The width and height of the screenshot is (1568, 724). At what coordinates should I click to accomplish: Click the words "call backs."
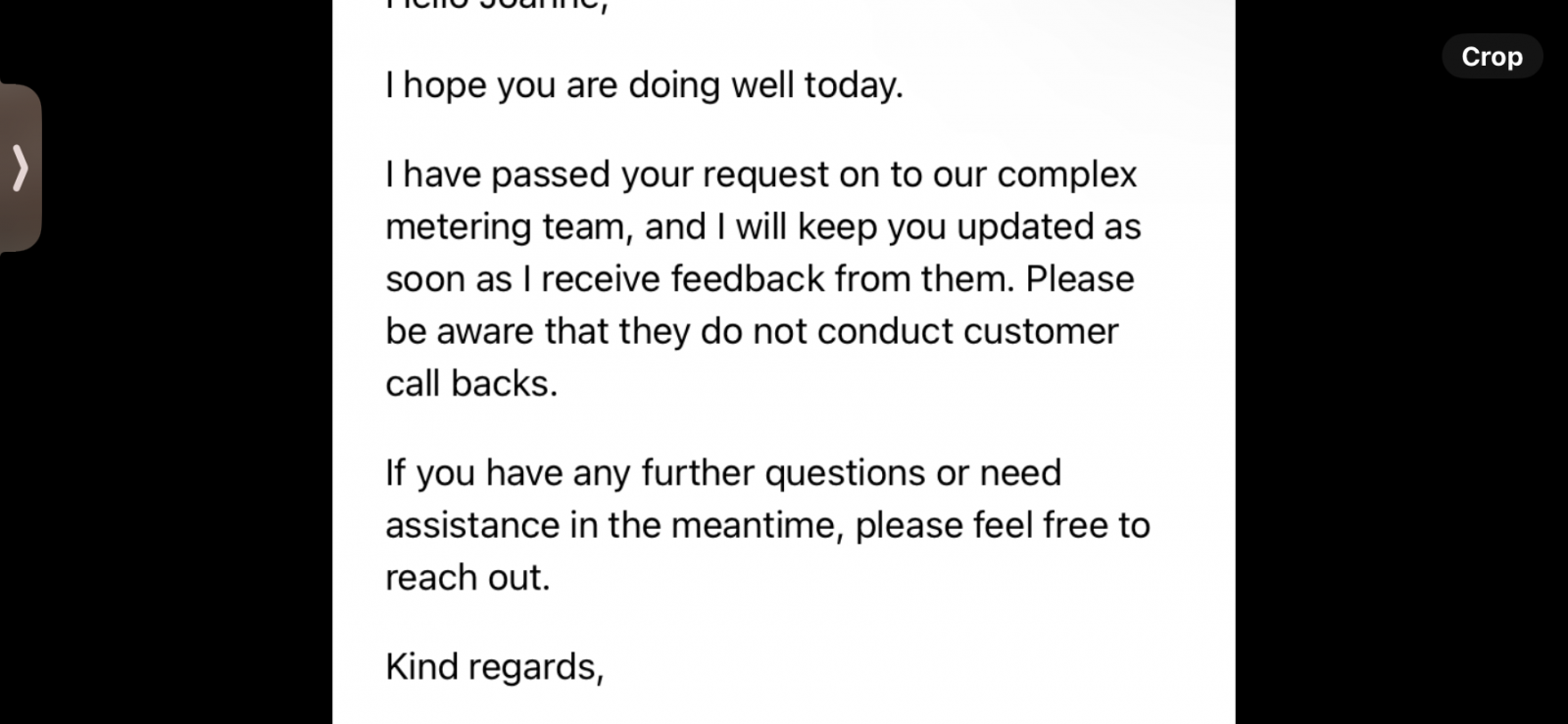pos(471,383)
